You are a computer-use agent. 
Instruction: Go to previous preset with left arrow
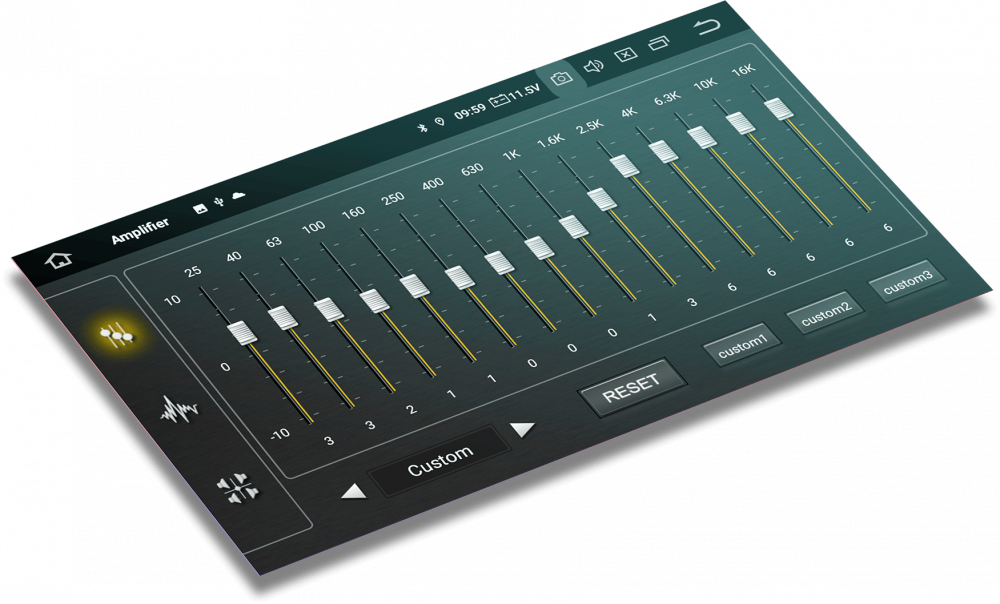(x=353, y=491)
